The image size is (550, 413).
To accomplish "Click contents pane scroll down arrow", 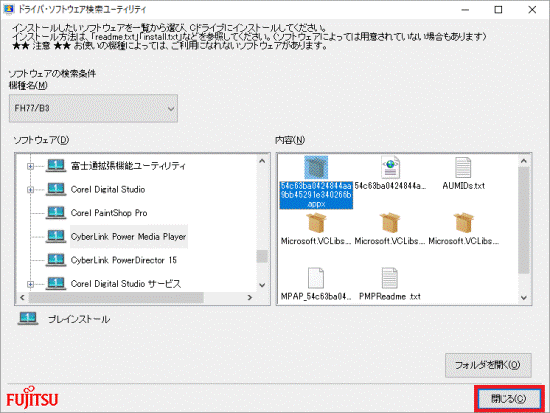I will click(x=524, y=298).
